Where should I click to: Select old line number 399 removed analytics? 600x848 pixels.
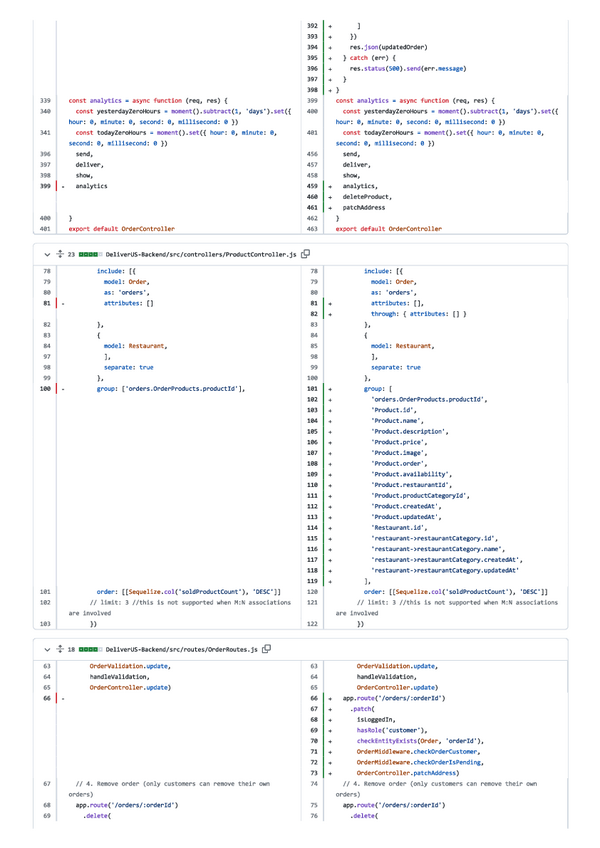pos(44,186)
